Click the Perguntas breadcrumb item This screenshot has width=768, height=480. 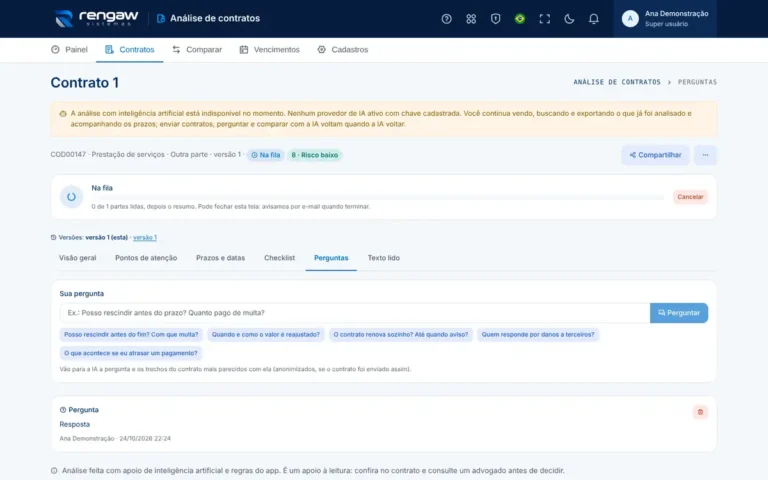[697, 82]
